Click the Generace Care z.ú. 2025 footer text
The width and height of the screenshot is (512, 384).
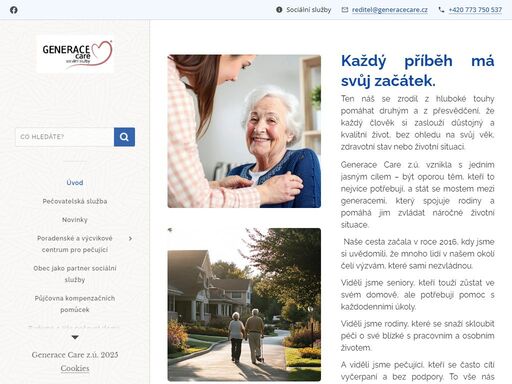pyautogui.click(x=75, y=355)
